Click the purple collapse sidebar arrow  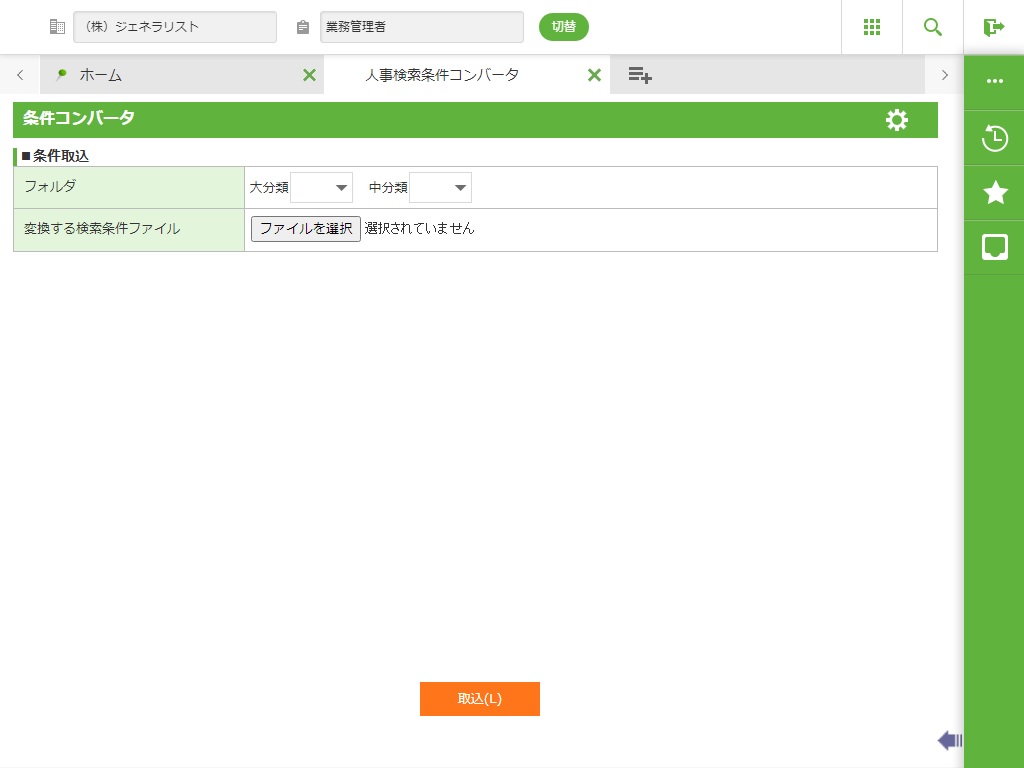click(x=950, y=740)
